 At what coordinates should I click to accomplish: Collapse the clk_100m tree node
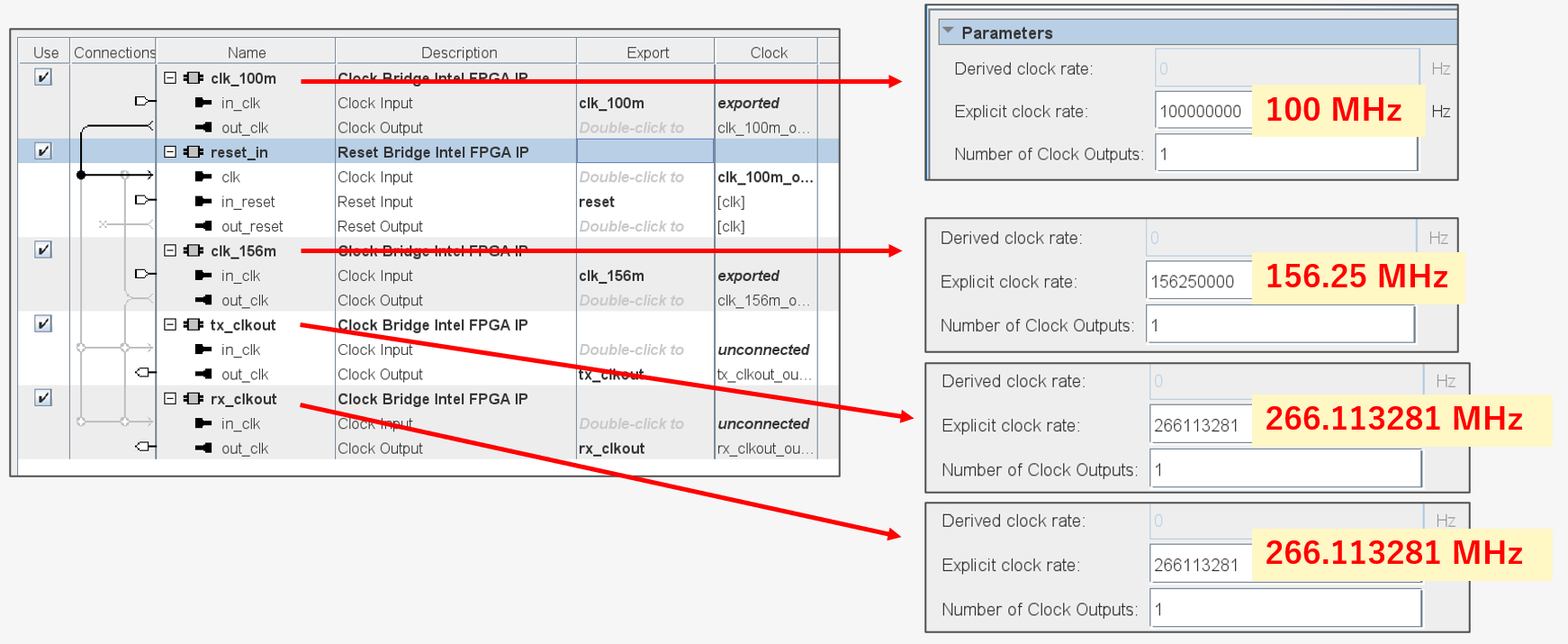pyautogui.click(x=170, y=78)
